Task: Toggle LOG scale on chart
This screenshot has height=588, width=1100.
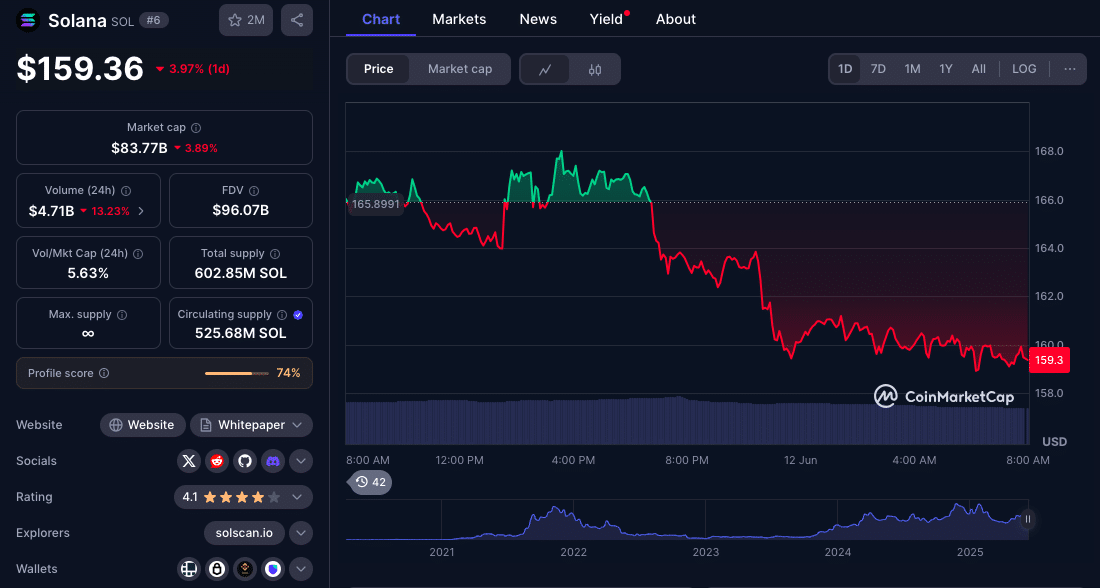Action: 1024,69
